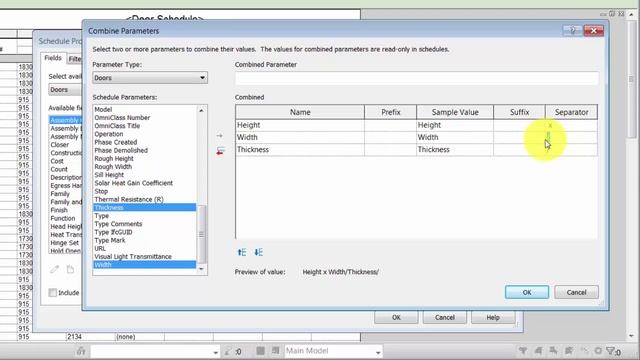Click Width row Name cell in Combined table
Image resolution: width=640 pixels, height=360 pixels.
(300, 137)
